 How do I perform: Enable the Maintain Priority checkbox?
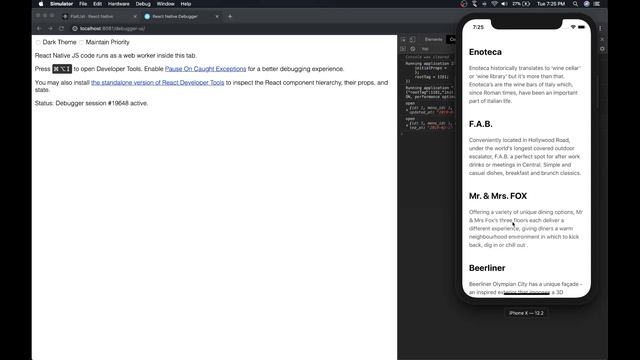tap(81, 42)
